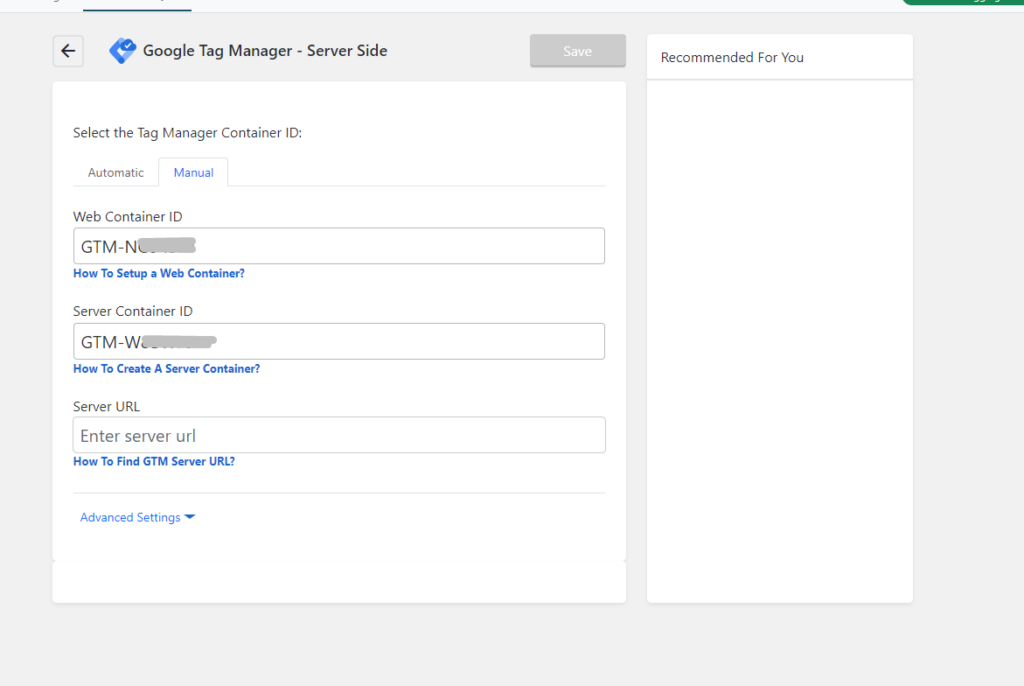The width and height of the screenshot is (1024, 686).
Task: Open How To Create A Server Container link
Action: click(x=167, y=368)
